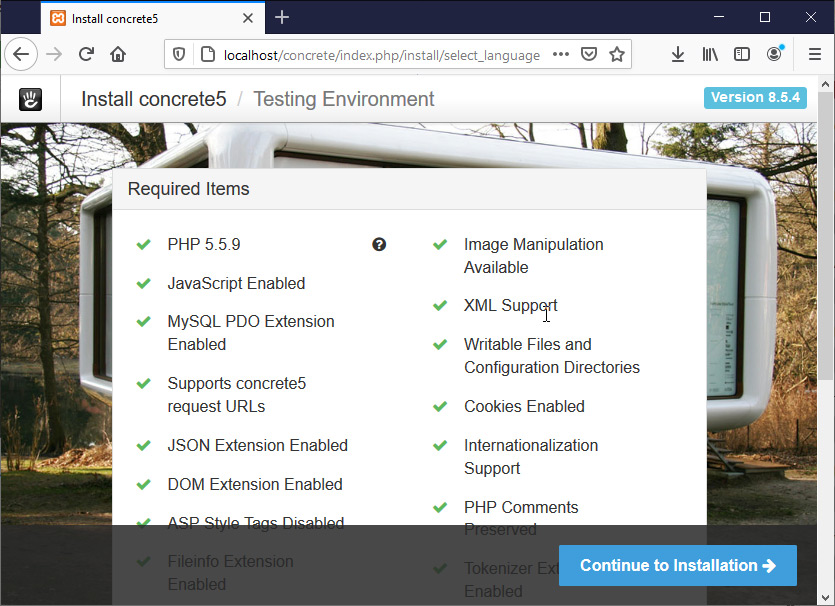Click the concrete5 hand logo icon

tap(30, 99)
